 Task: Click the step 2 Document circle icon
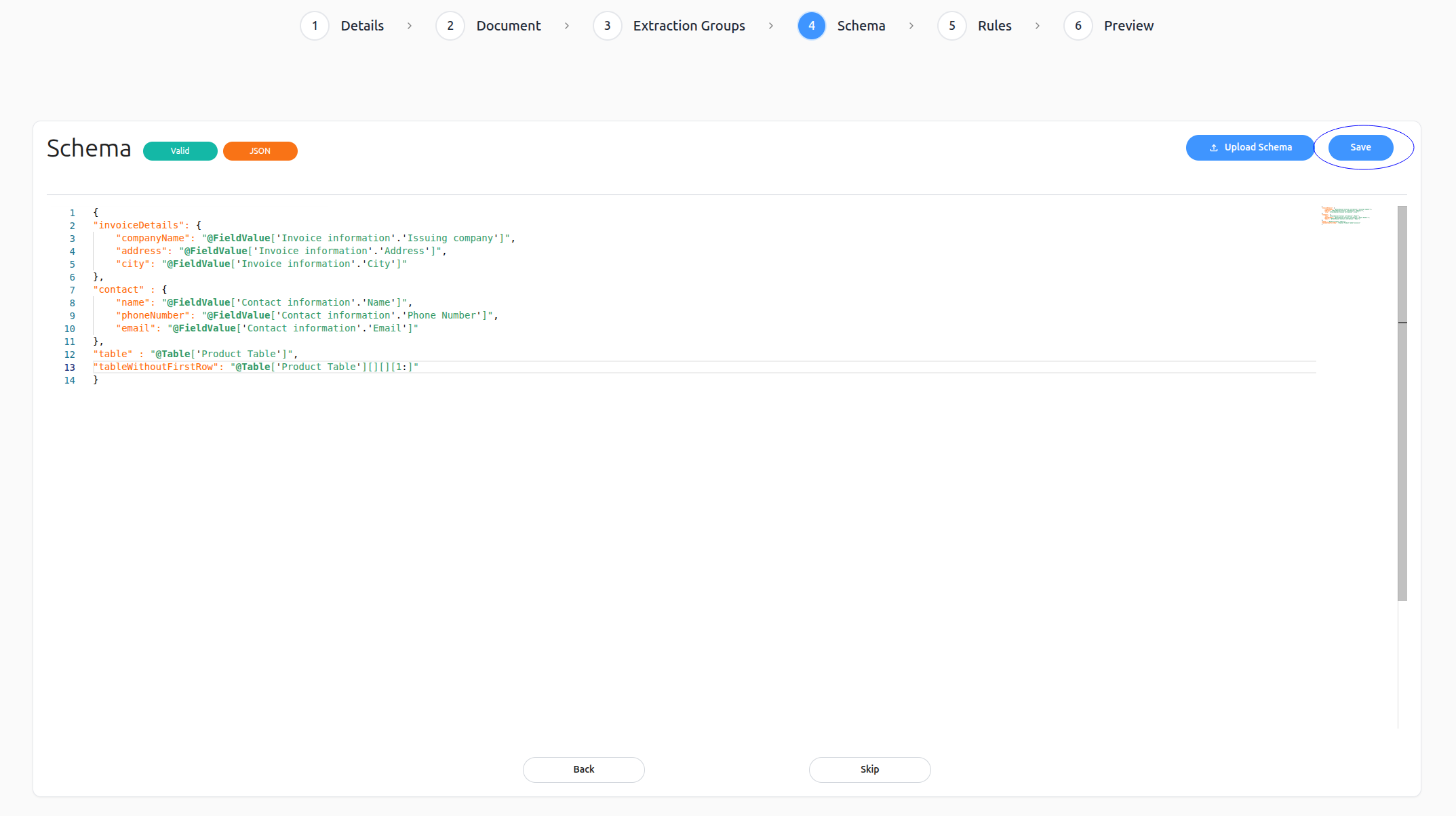(450, 26)
